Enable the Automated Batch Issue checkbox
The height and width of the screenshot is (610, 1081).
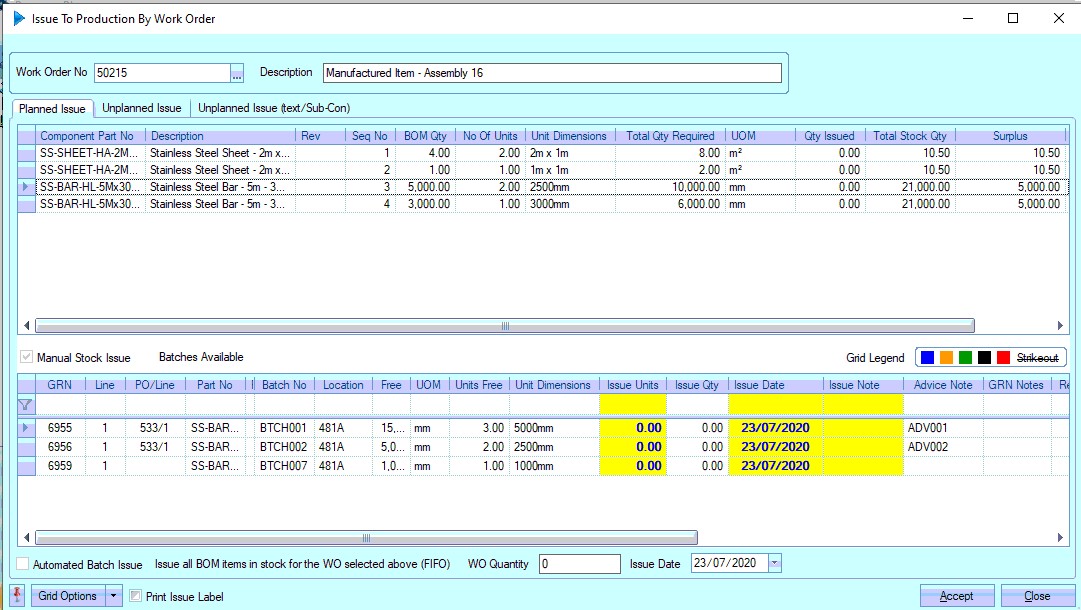pyautogui.click(x=24, y=564)
